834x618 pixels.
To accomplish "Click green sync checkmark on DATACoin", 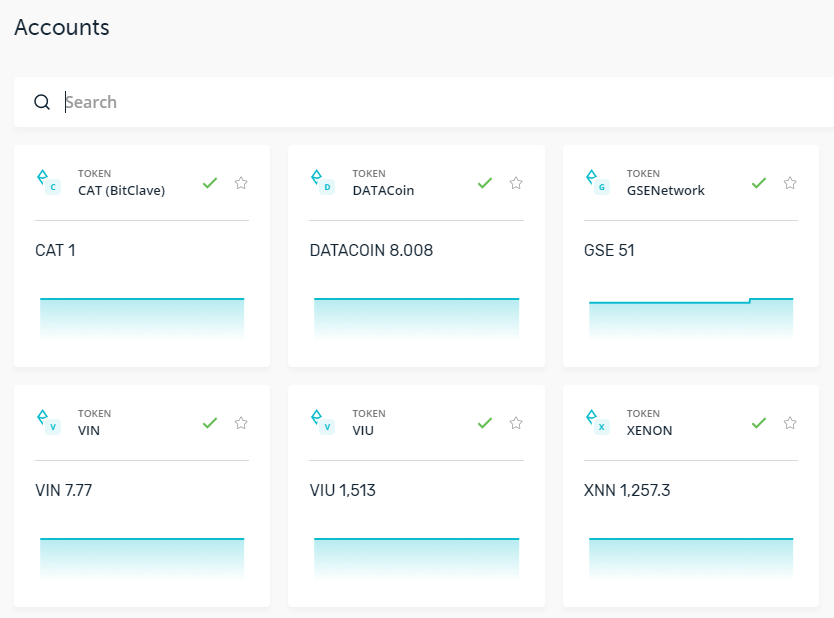I will (x=485, y=183).
